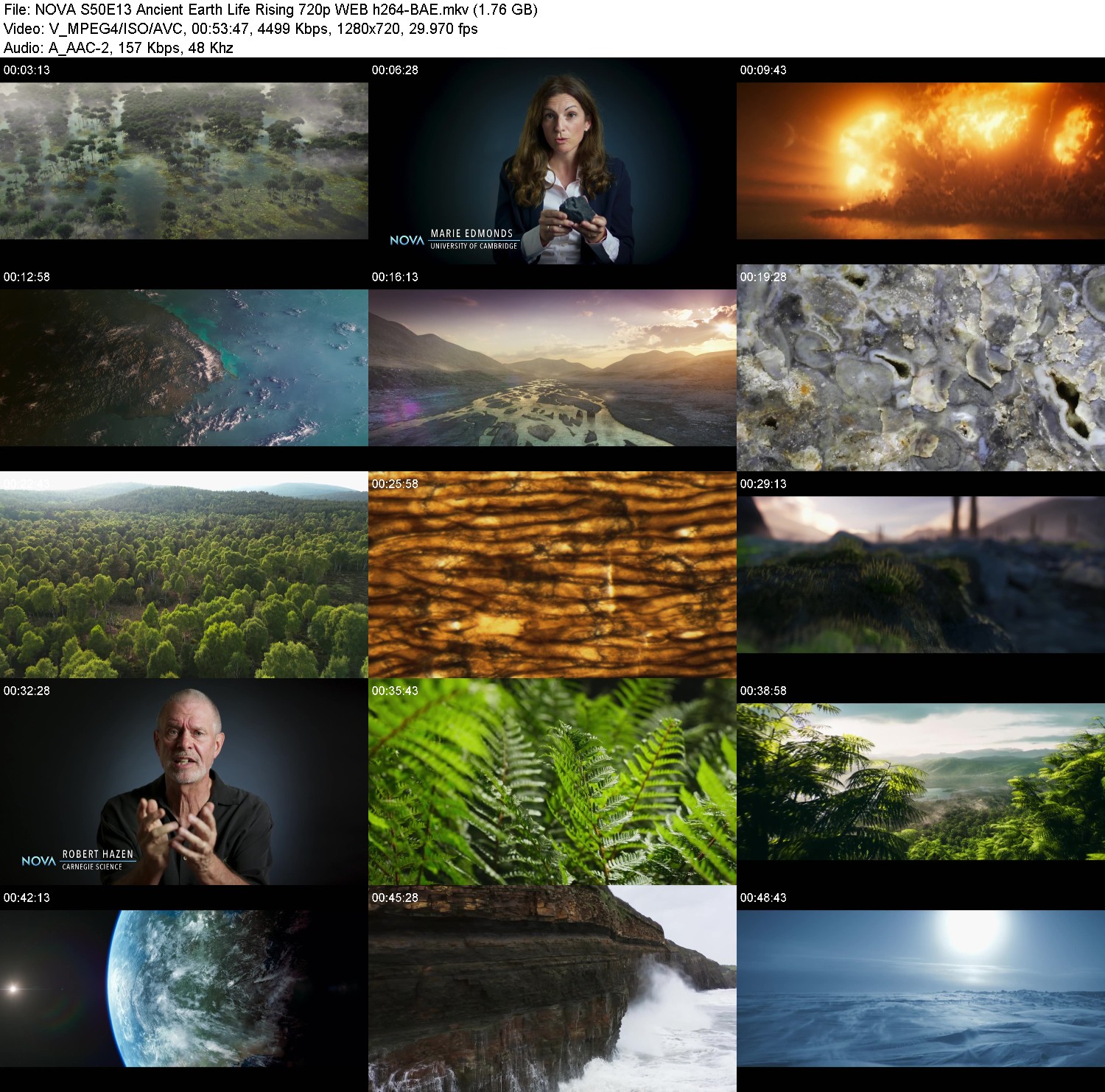Select the aerial green forest thumbnail
The image size is (1105, 1092).
184,575
